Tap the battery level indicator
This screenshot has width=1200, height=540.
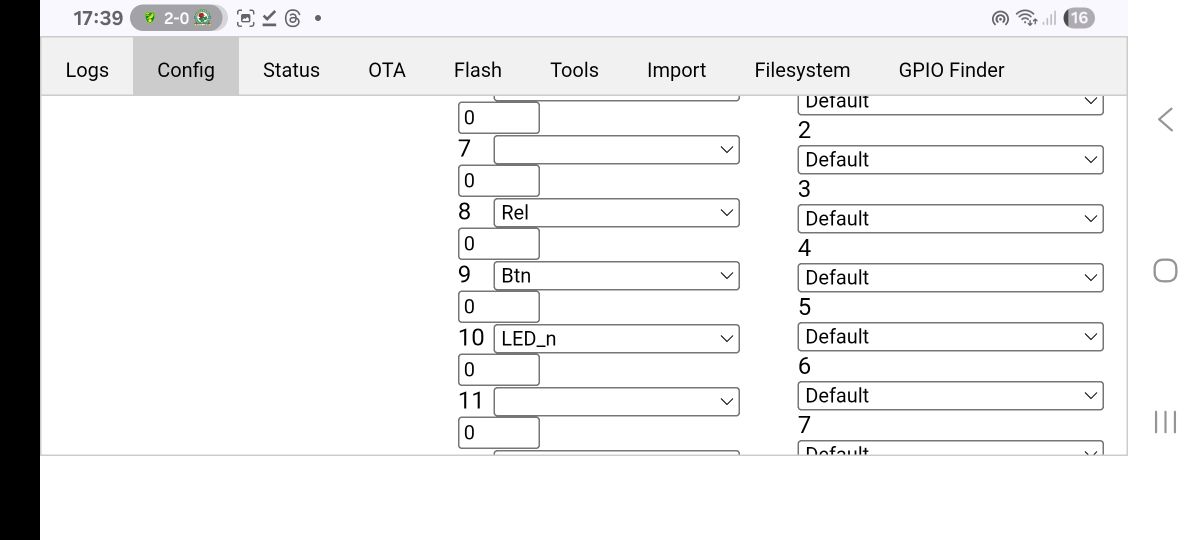point(1079,18)
